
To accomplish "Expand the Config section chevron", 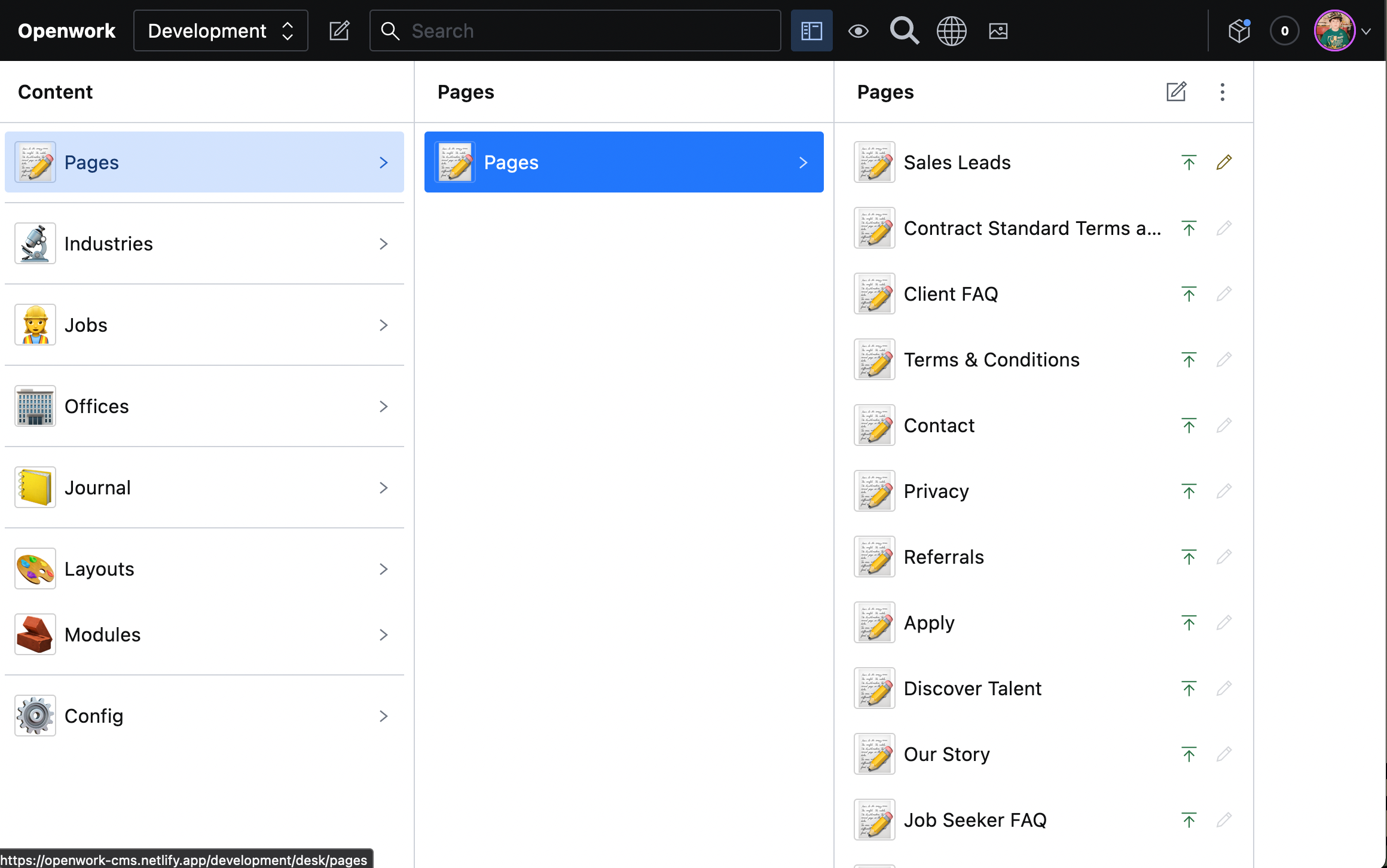I will 383,716.
